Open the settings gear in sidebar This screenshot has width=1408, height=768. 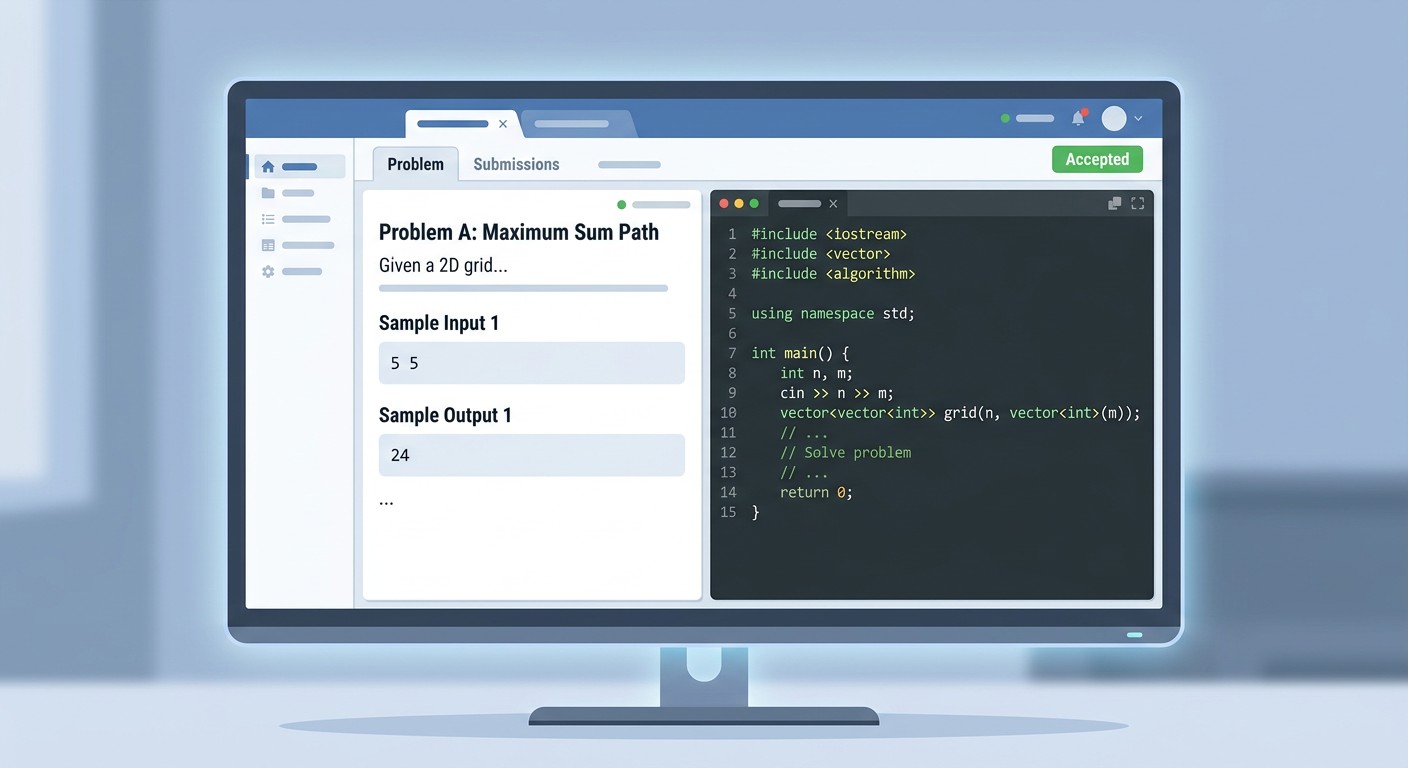(x=268, y=271)
